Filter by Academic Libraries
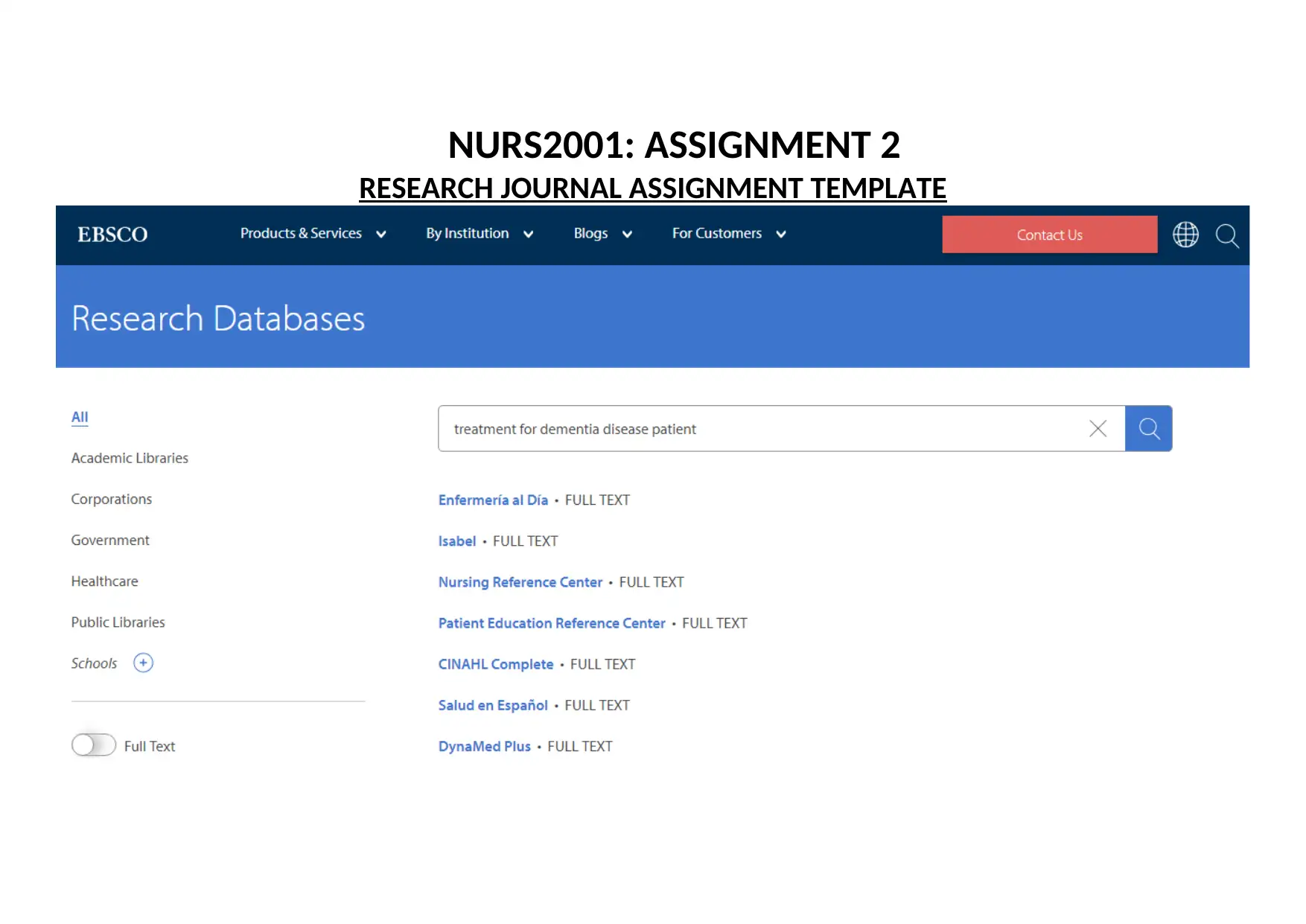 (x=130, y=459)
